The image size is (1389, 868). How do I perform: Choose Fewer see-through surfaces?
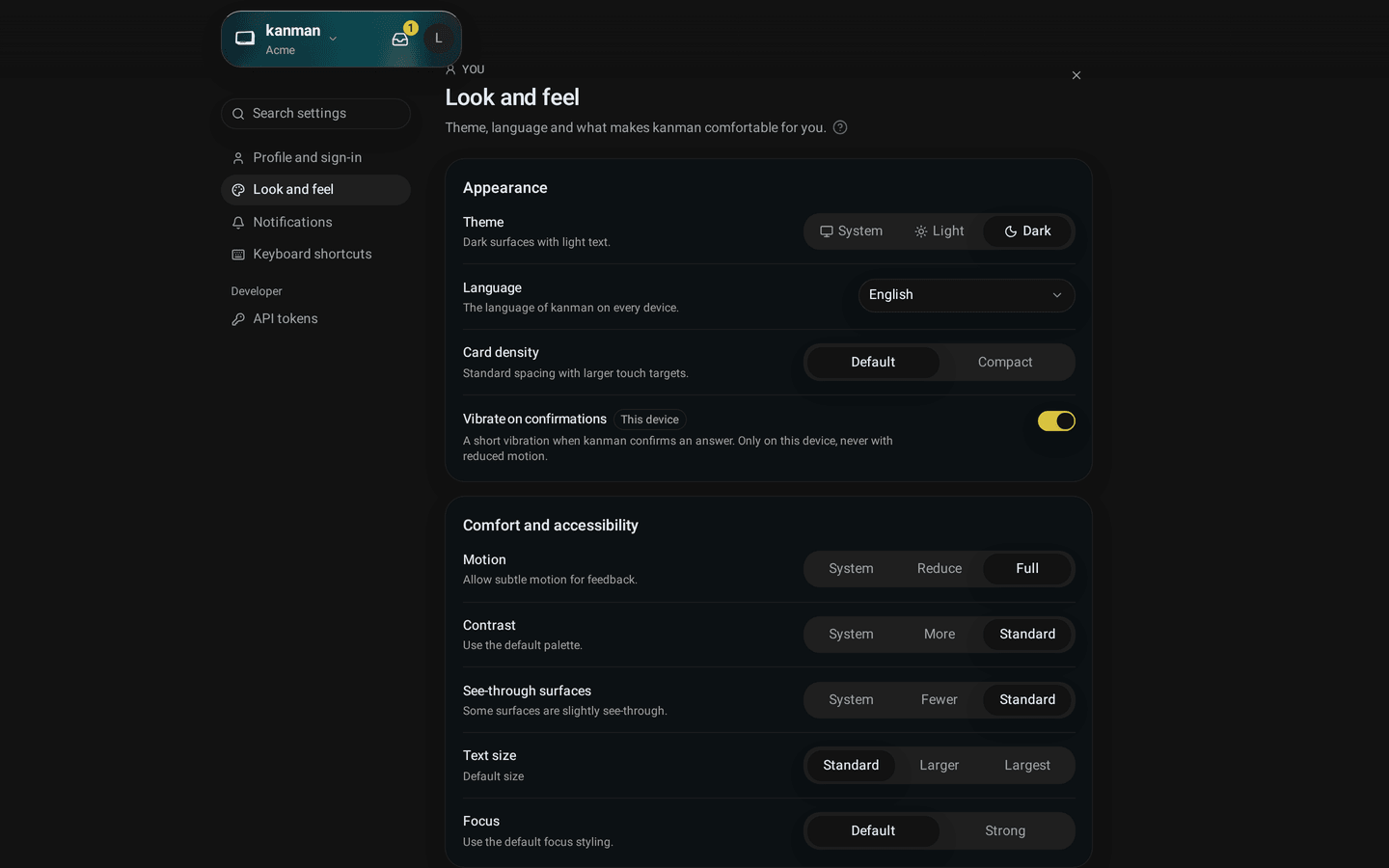coord(940,700)
